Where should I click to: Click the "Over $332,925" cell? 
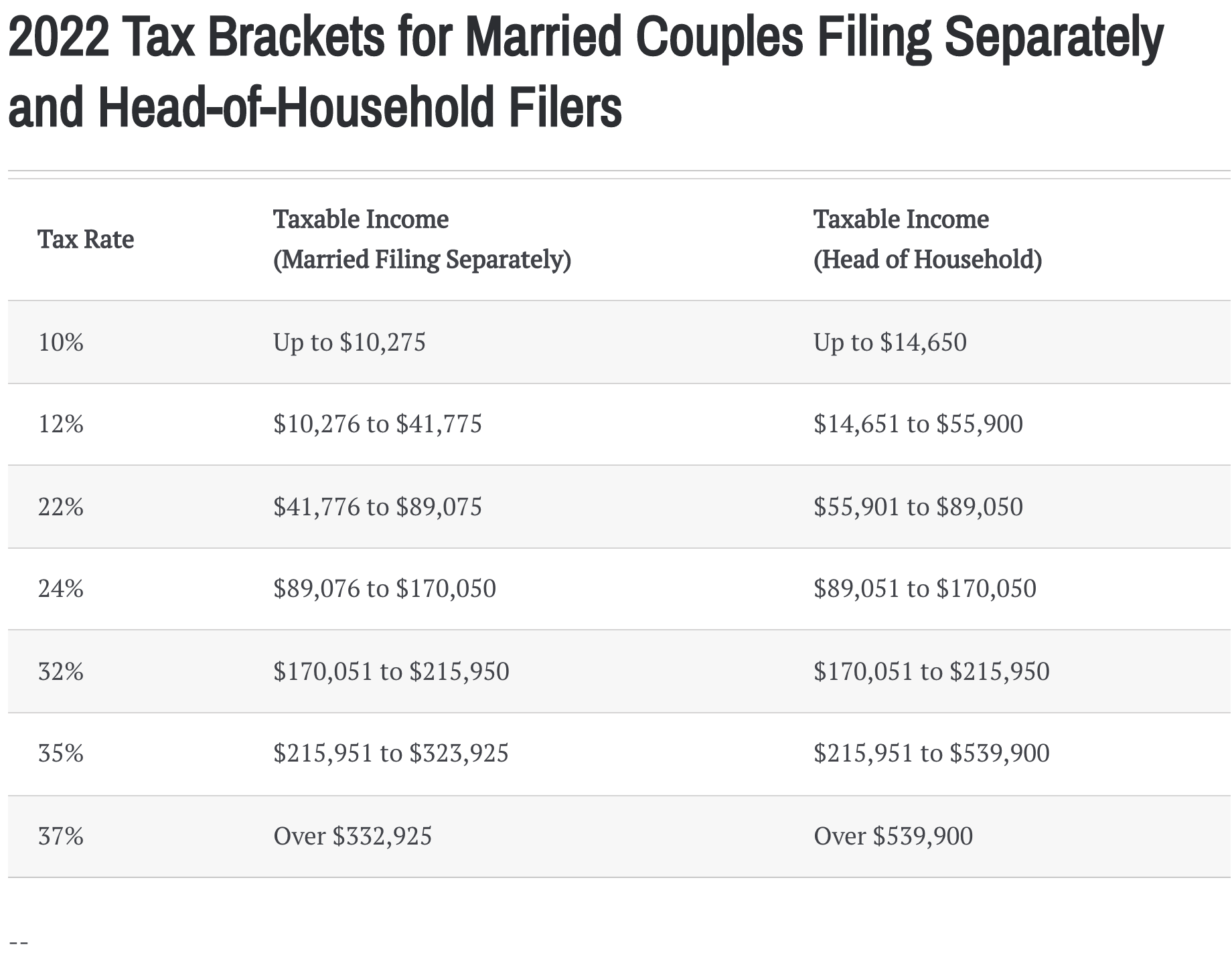point(353,837)
